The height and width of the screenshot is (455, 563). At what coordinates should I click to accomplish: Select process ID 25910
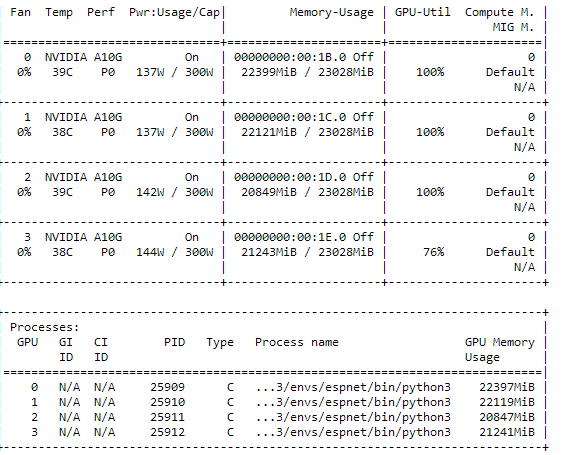click(167, 402)
